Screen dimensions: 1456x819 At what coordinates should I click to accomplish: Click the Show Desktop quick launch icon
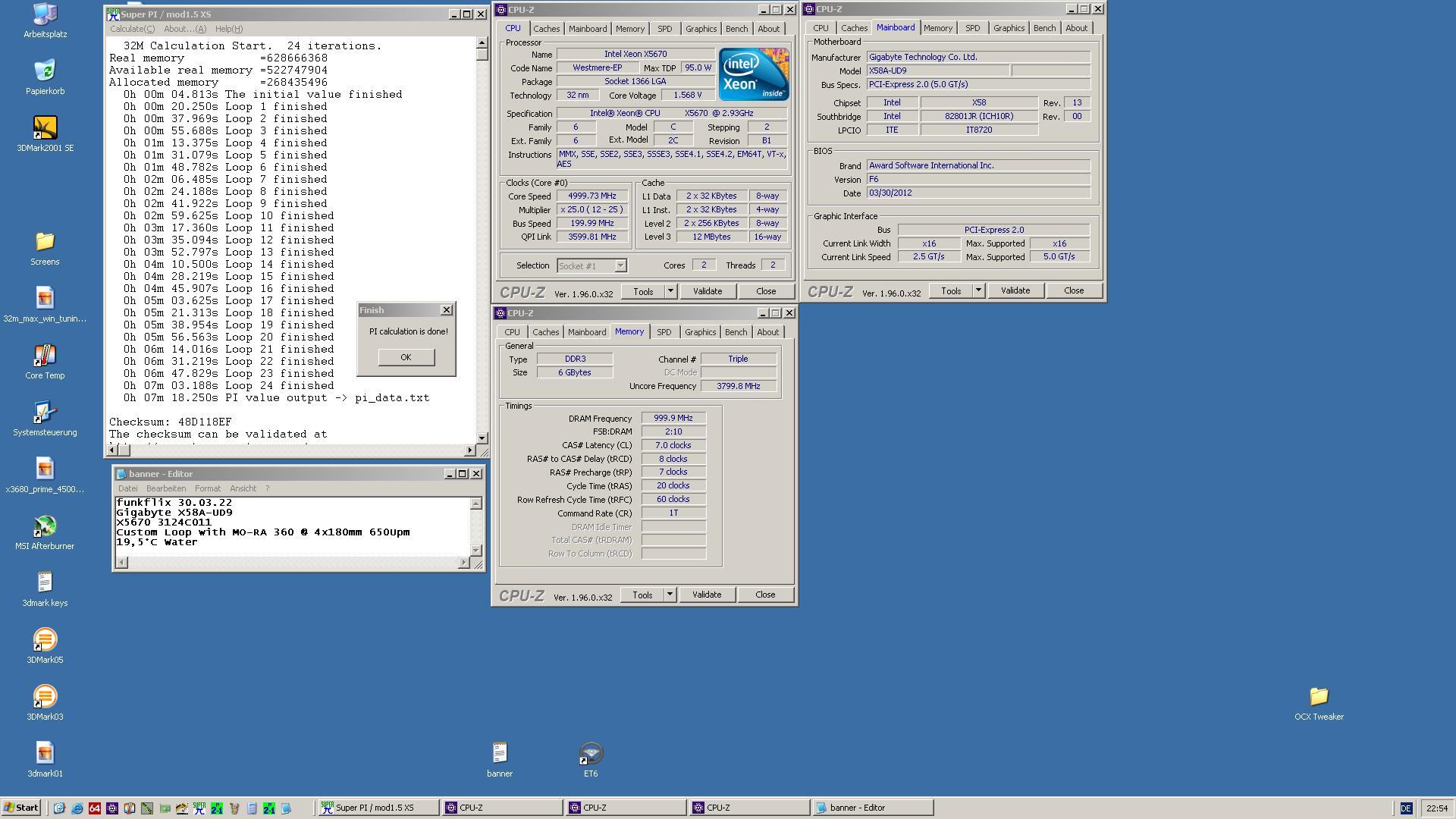pyautogui.click(x=59, y=808)
